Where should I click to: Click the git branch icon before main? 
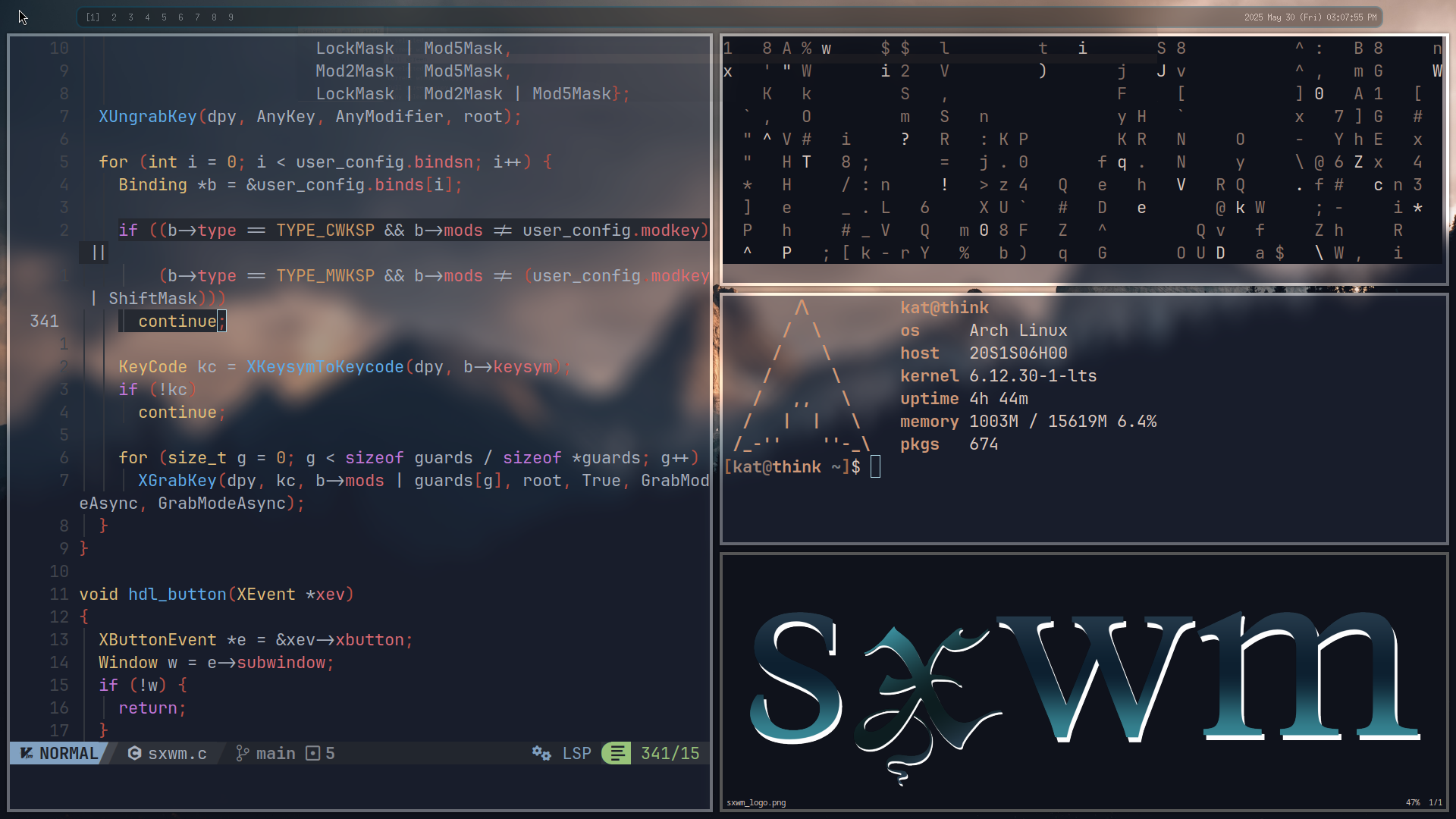242,753
